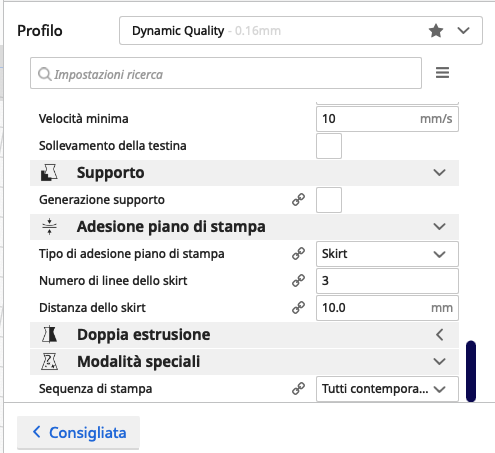Click the Adesione piano di stampa icon
The height and width of the screenshot is (453, 495).
[x=49, y=227]
